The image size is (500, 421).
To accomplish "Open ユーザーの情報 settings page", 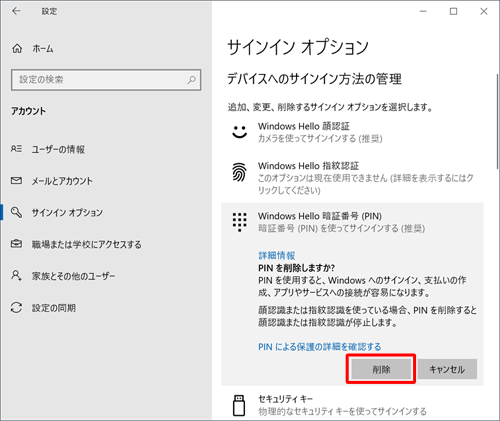I will point(58,149).
